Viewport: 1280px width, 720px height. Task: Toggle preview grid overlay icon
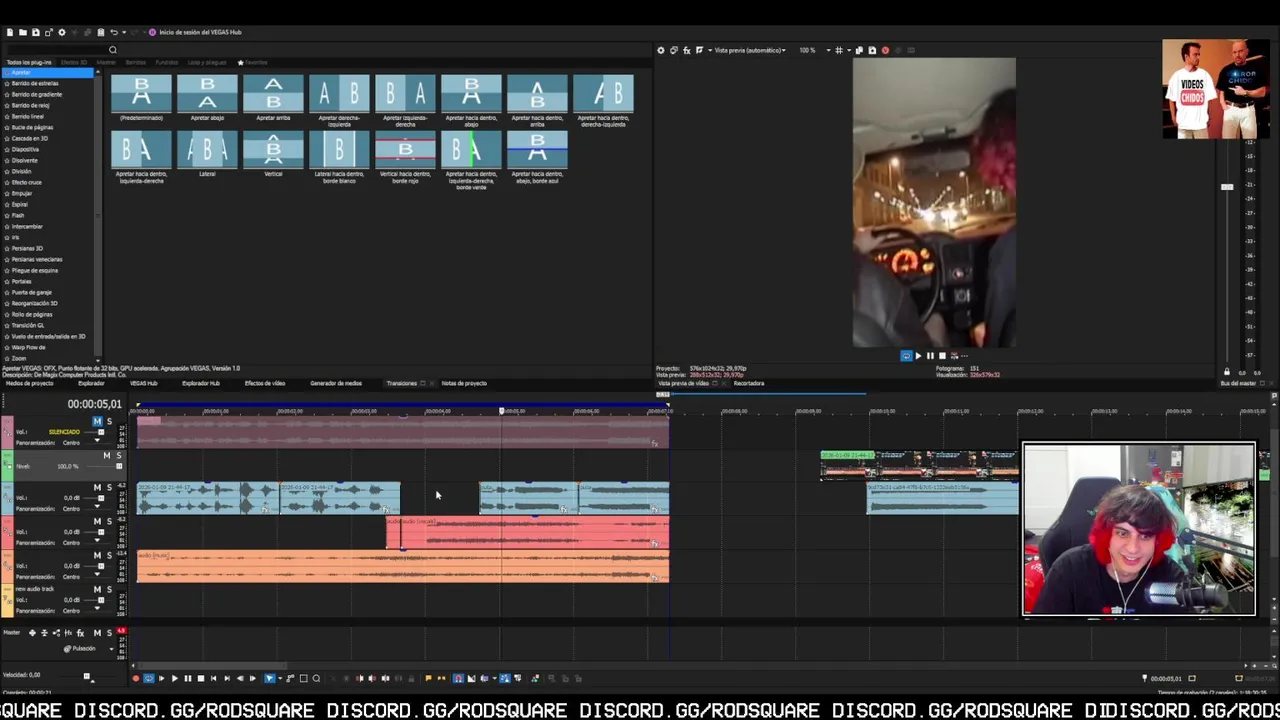coord(839,50)
